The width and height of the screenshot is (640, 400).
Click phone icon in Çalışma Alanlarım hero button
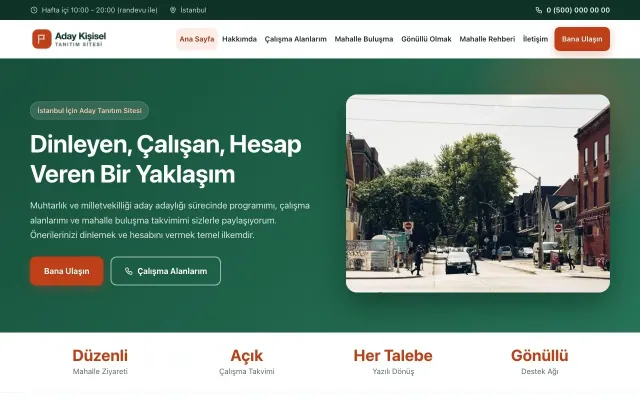(x=129, y=271)
